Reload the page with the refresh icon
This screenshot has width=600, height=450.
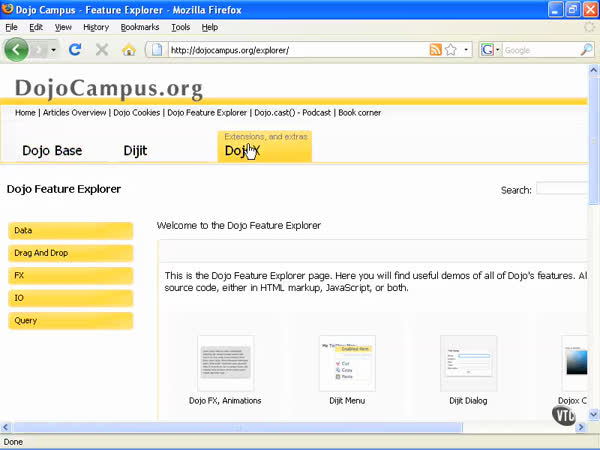(x=75, y=49)
